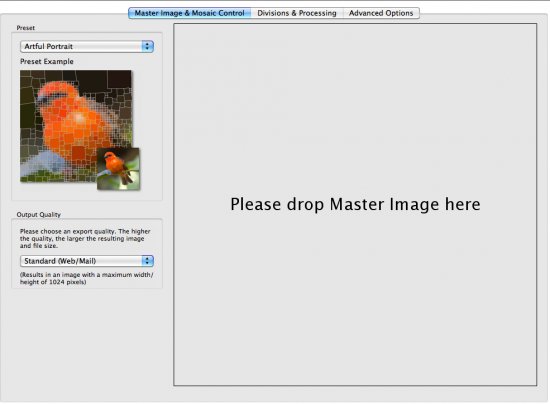Switch to Master Image & Mosaic Control tab
The width and height of the screenshot is (550, 404).
click(x=189, y=13)
